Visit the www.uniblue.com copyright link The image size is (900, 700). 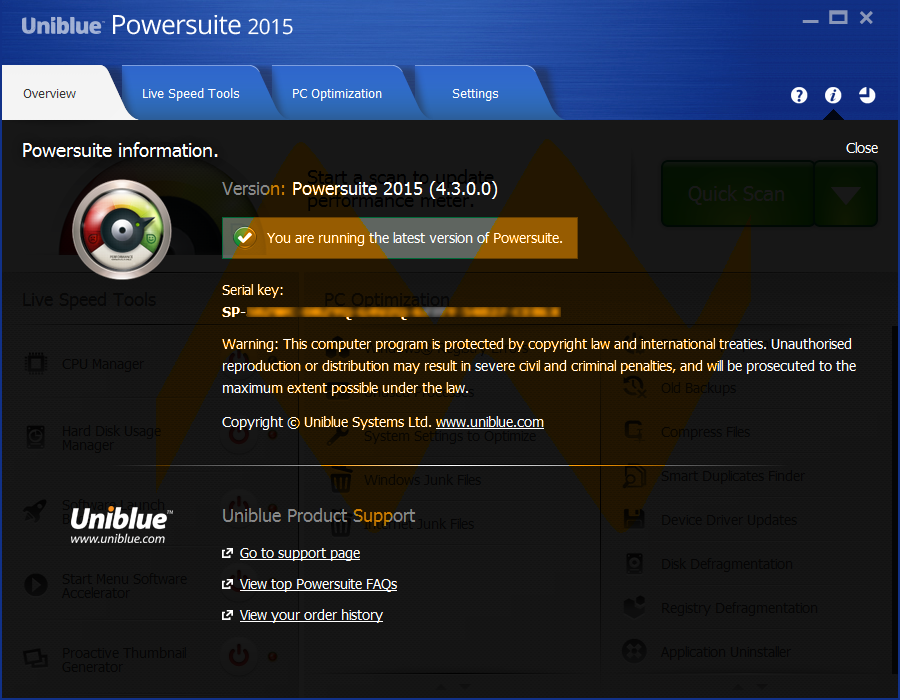pos(490,422)
